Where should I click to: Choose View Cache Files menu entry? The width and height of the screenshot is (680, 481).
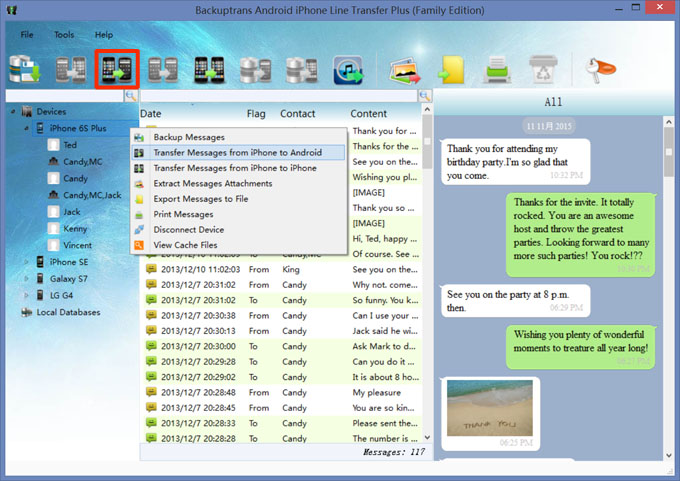(239, 245)
